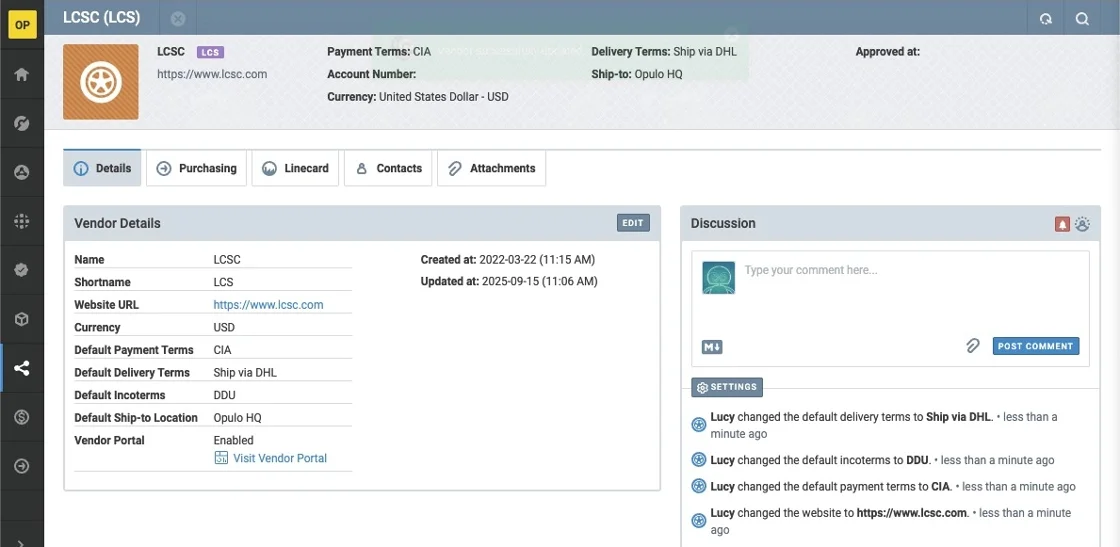Click the OP logo in top-left corner
1120x547 pixels.
tap(22, 25)
